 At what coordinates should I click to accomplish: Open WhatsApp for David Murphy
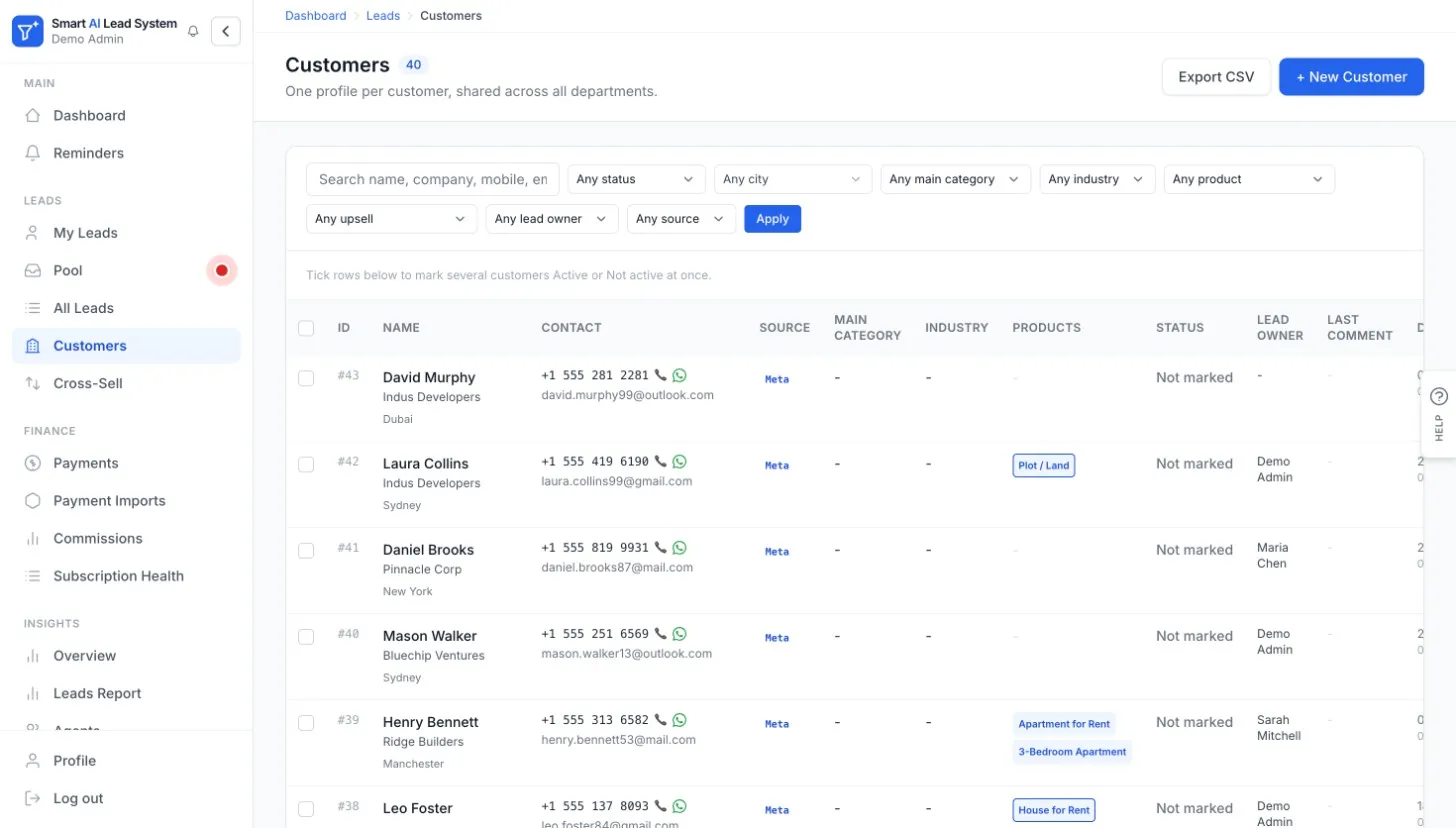tap(680, 376)
